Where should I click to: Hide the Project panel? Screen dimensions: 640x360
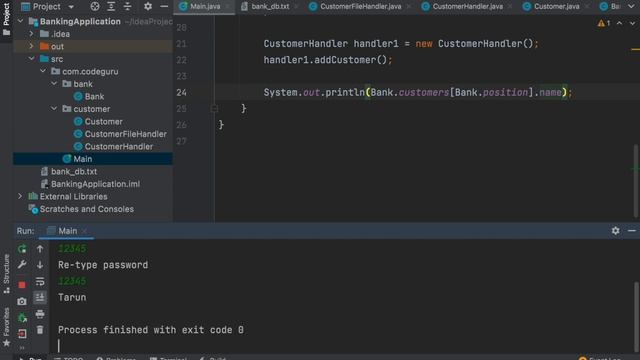[x=164, y=7]
